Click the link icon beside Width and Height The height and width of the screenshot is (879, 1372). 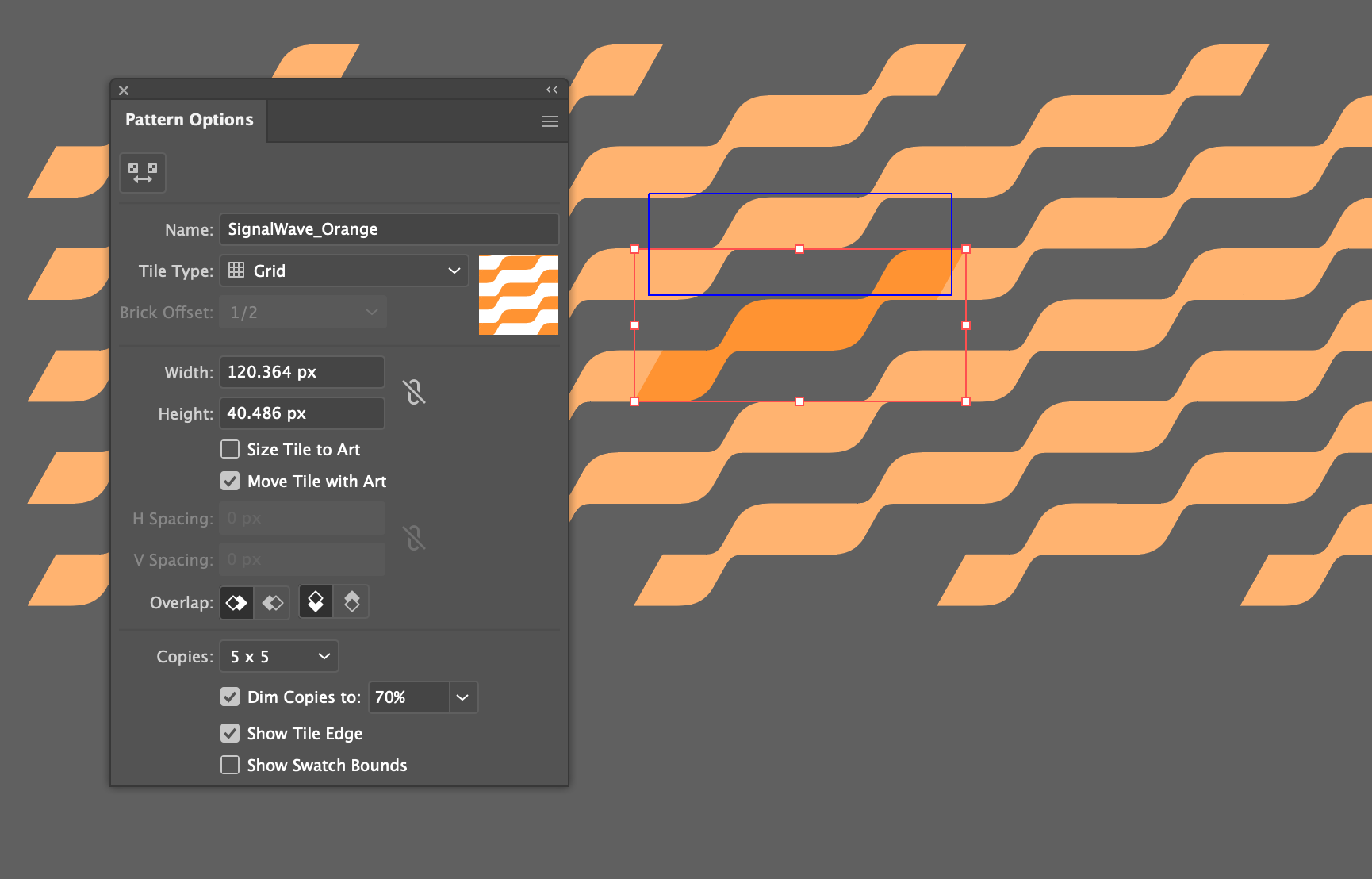click(x=413, y=391)
